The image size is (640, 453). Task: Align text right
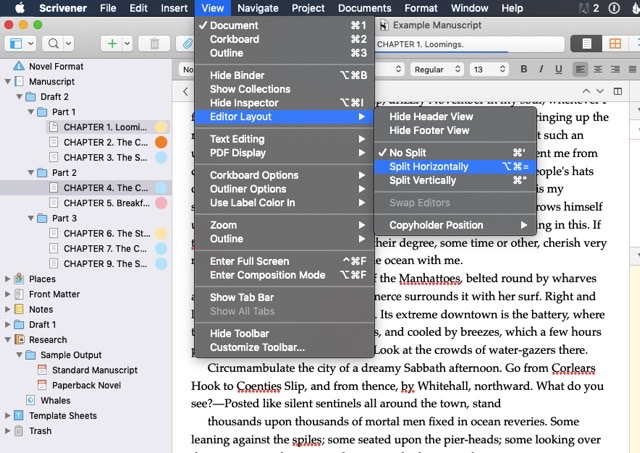[615, 69]
